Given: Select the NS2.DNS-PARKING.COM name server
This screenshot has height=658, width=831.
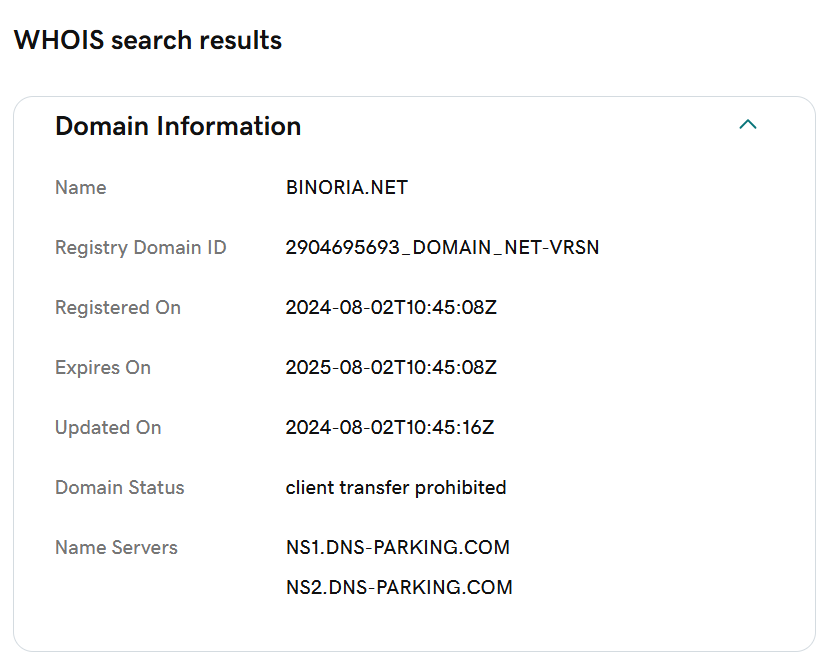Looking at the screenshot, I should point(399,588).
